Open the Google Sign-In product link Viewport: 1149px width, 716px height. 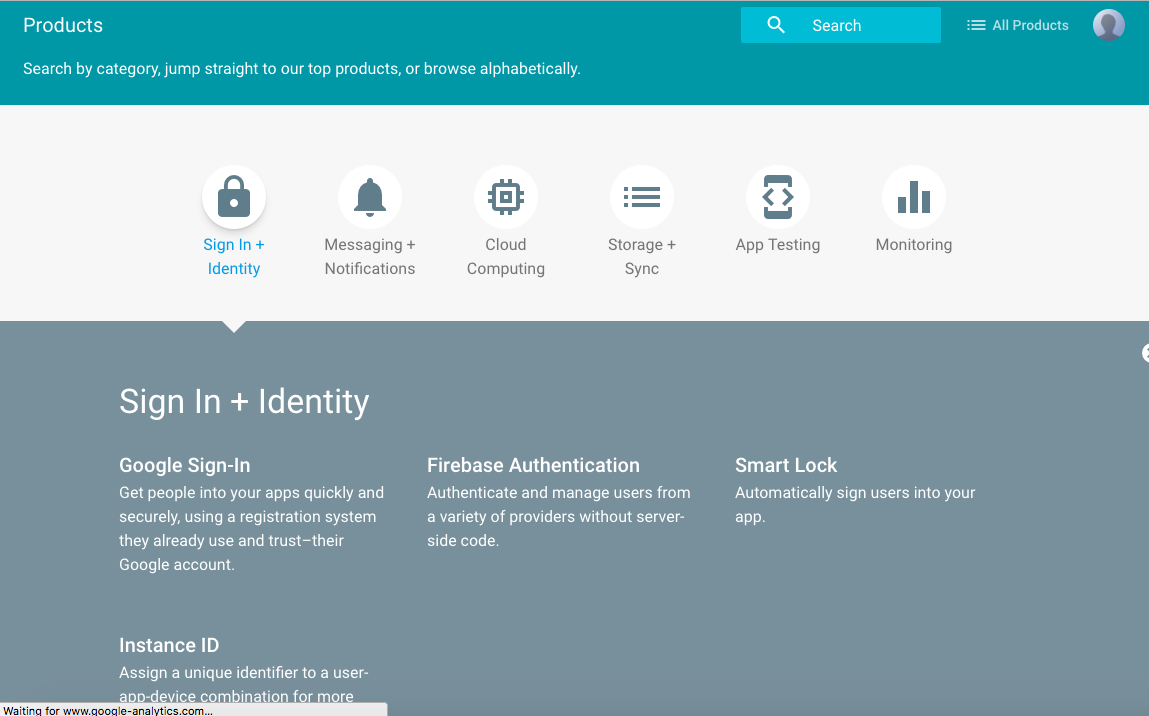click(185, 465)
